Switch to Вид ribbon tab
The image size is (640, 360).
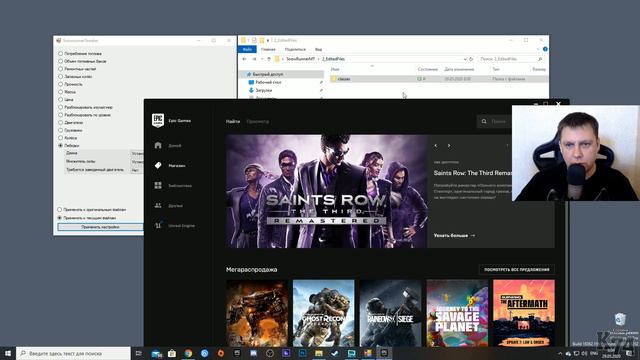point(318,49)
